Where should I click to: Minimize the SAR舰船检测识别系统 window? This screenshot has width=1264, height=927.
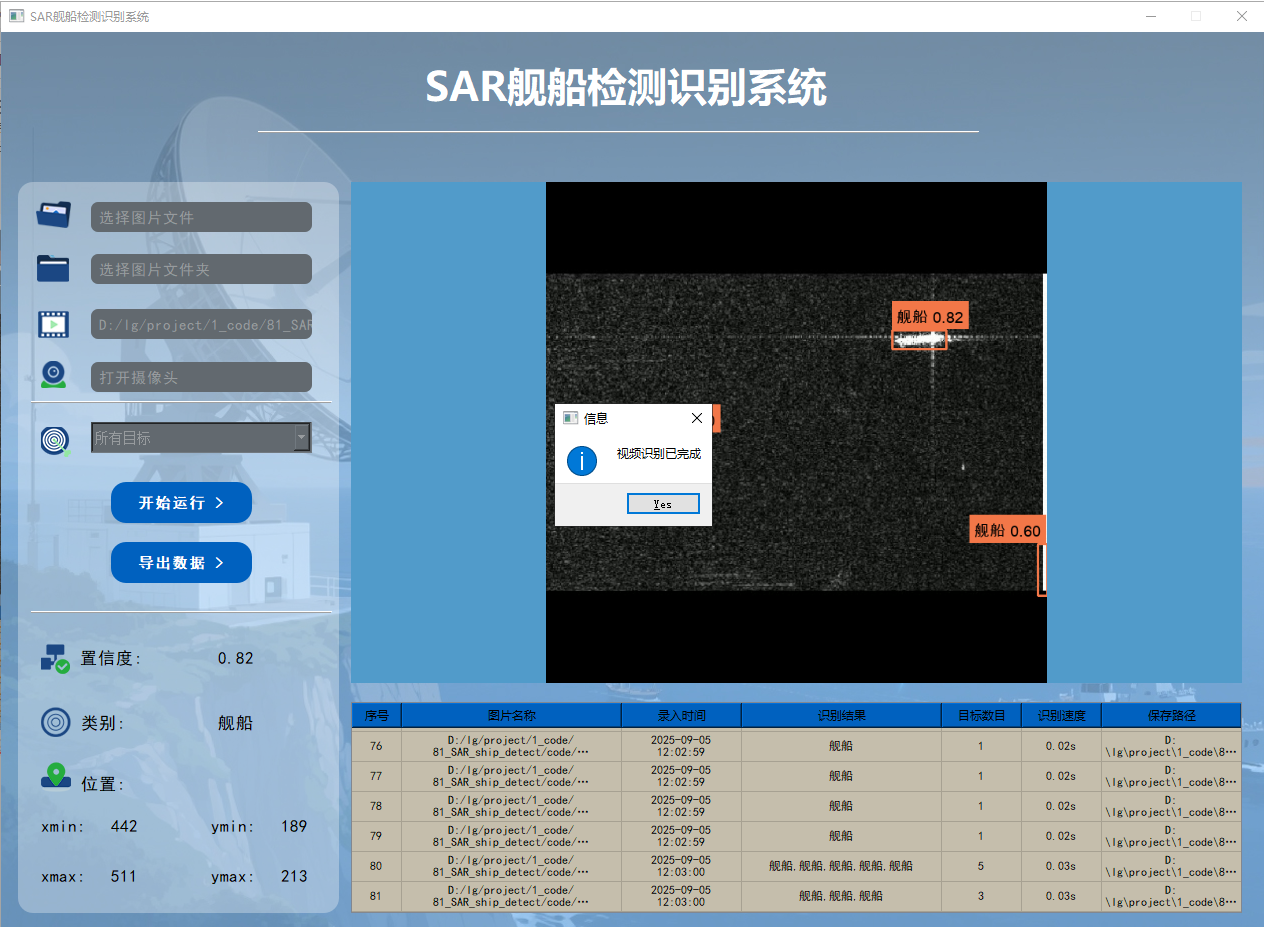(1151, 16)
